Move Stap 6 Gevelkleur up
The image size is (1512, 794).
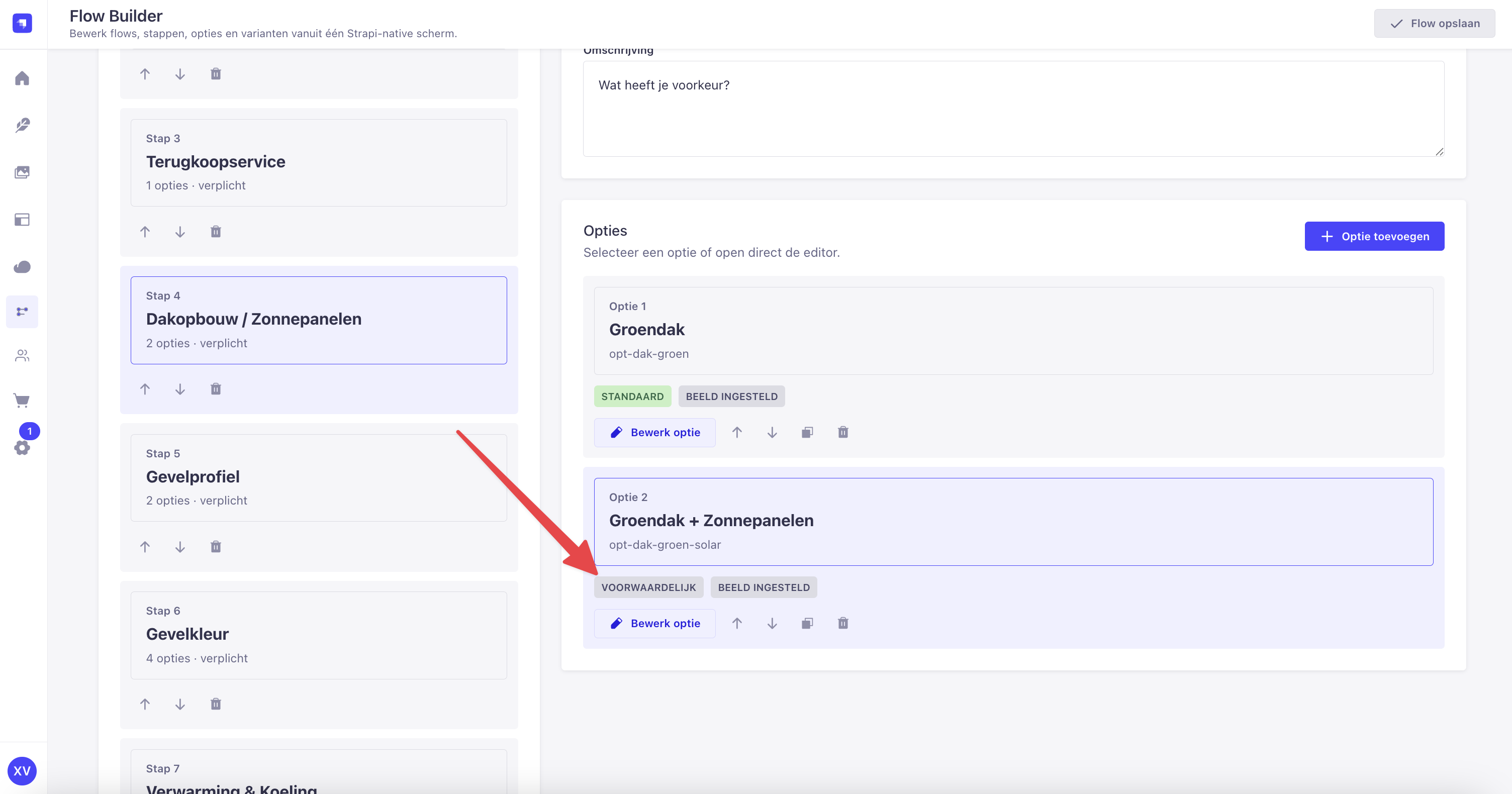[145, 704]
